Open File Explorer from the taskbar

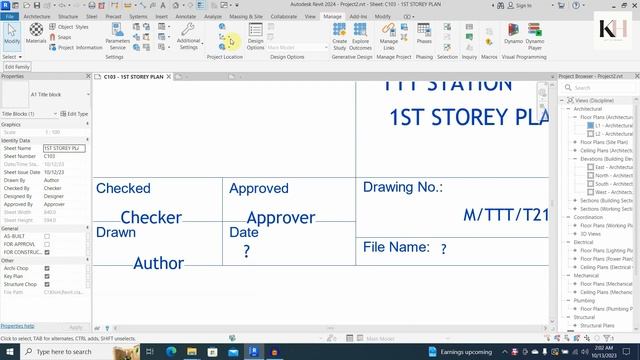tap(191, 351)
